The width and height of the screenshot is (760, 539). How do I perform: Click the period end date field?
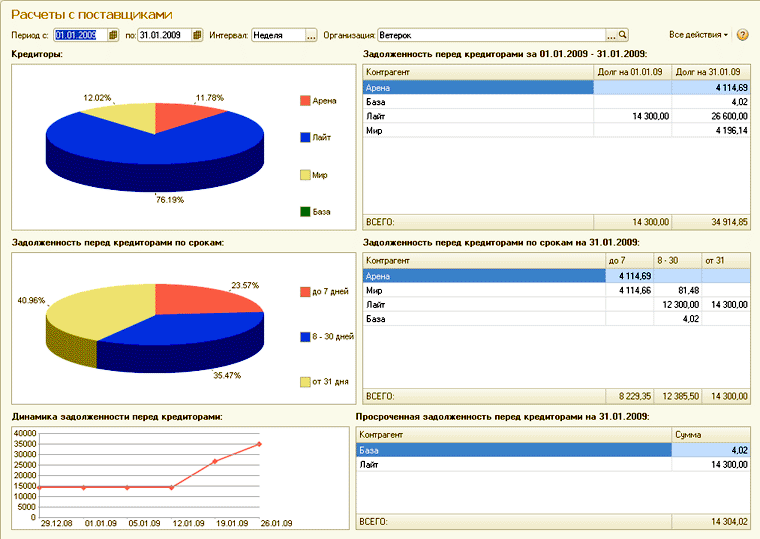point(164,35)
